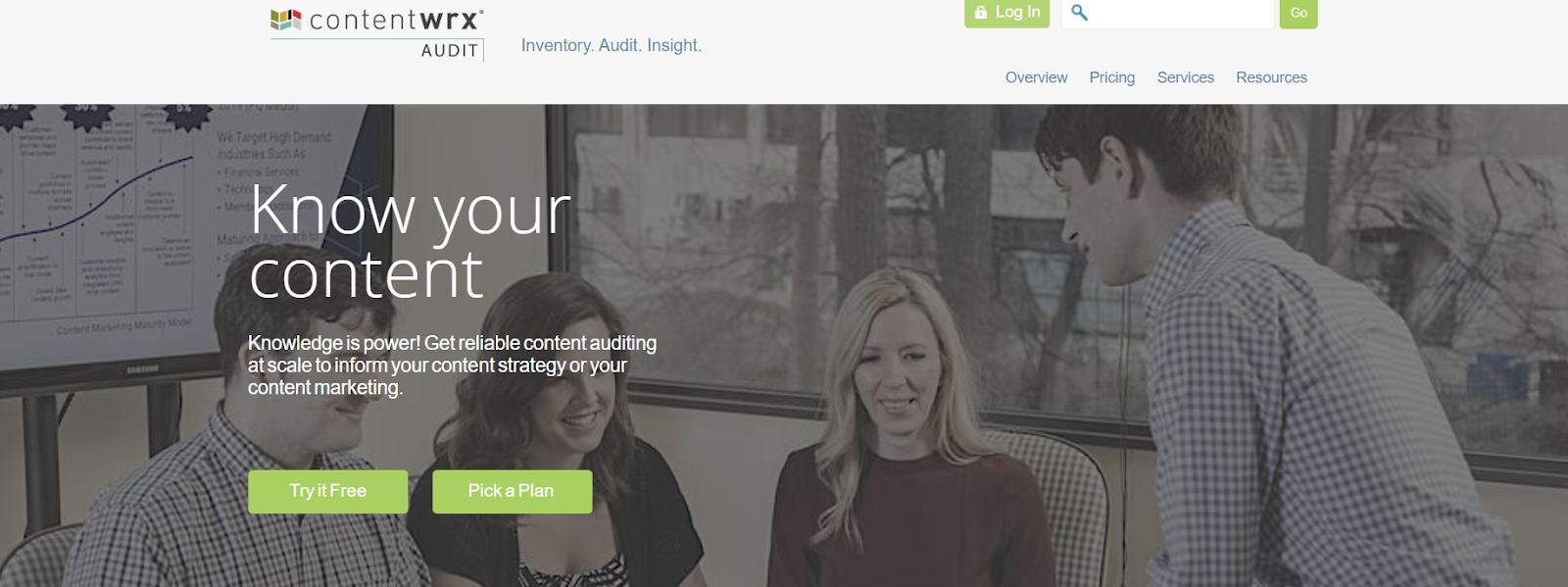Image resolution: width=1568 pixels, height=587 pixels.
Task: Click the green Go button
Action: point(1298,13)
